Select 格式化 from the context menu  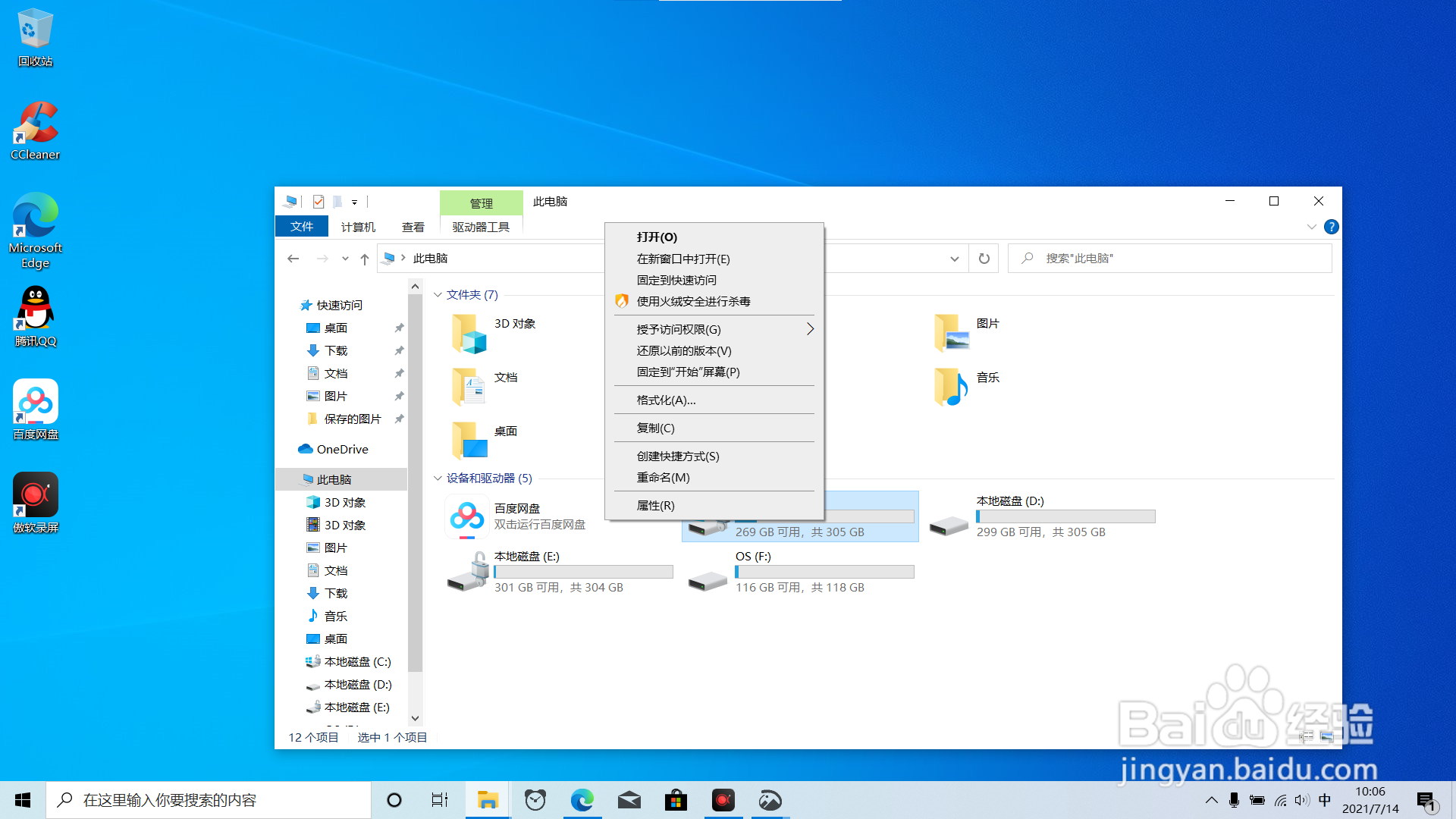coord(665,400)
